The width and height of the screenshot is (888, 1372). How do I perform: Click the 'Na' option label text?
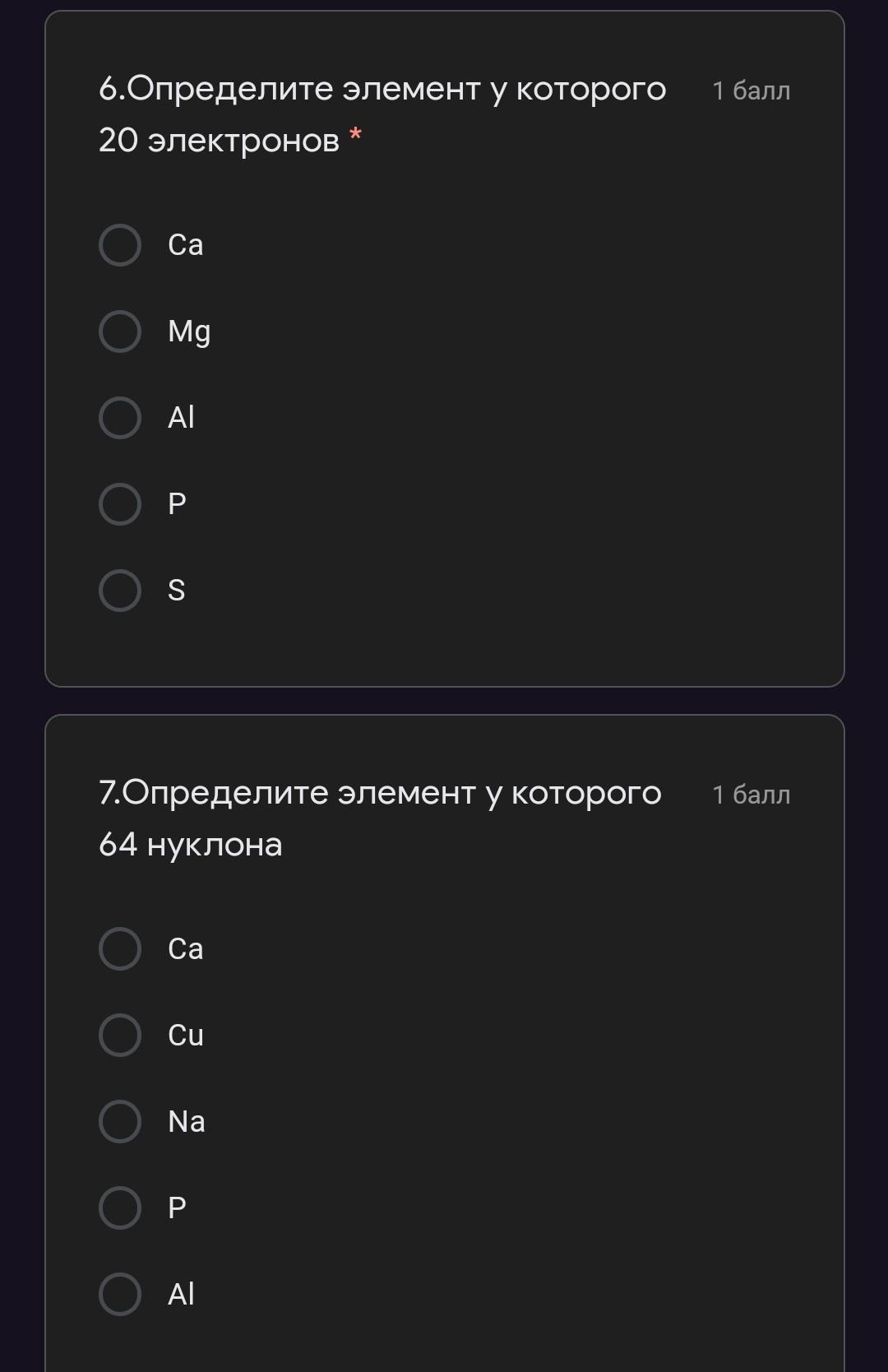(x=187, y=1121)
